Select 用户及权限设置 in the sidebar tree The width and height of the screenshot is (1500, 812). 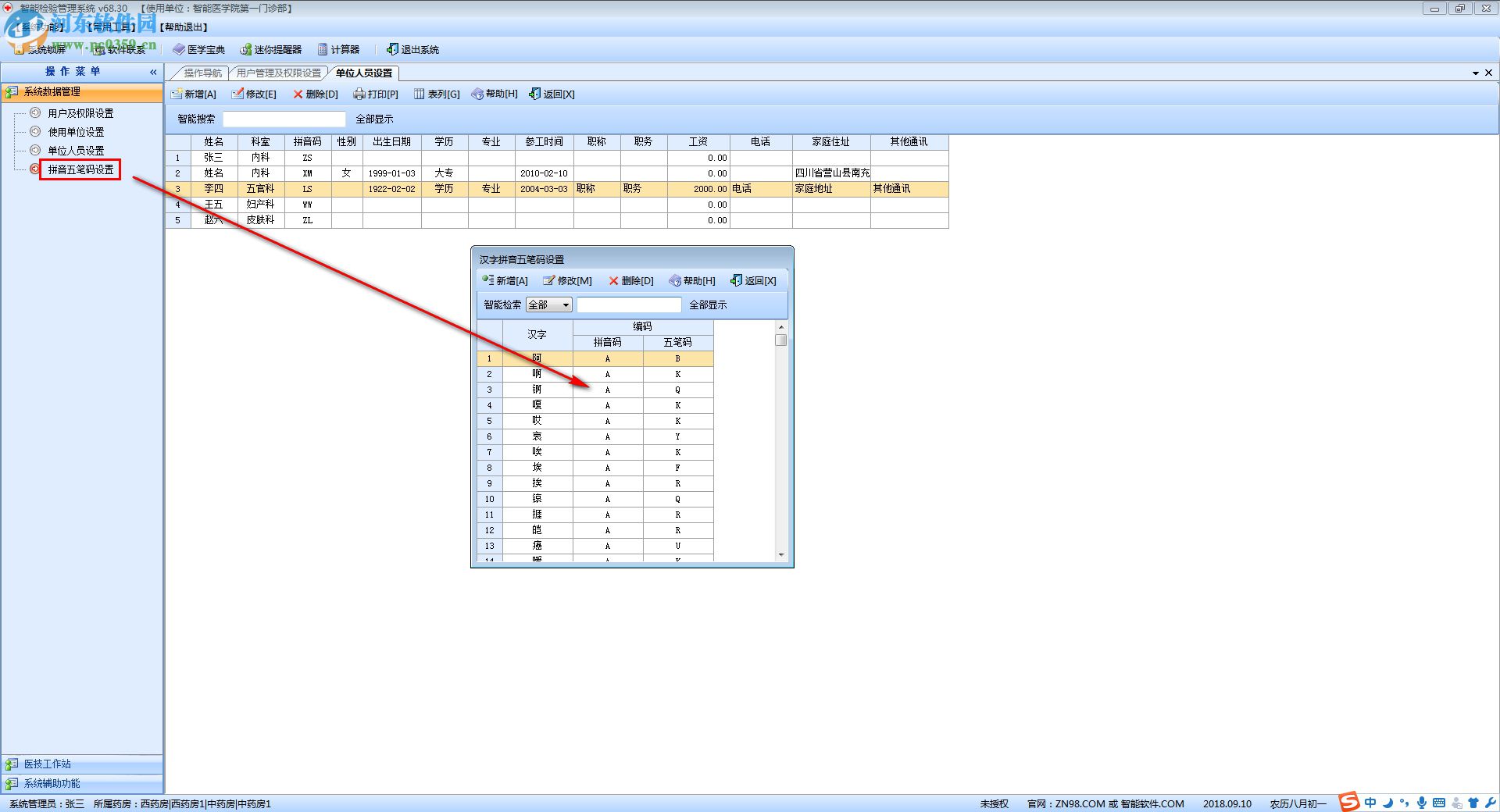pos(80,114)
